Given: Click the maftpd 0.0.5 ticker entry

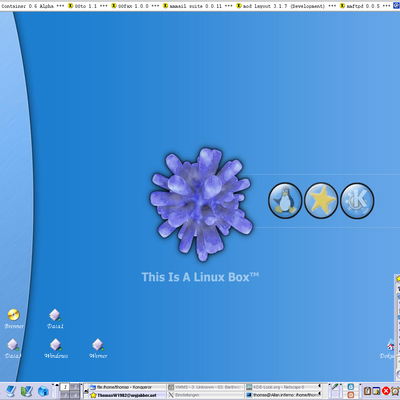Looking at the screenshot, I should pyautogui.click(x=360, y=6).
